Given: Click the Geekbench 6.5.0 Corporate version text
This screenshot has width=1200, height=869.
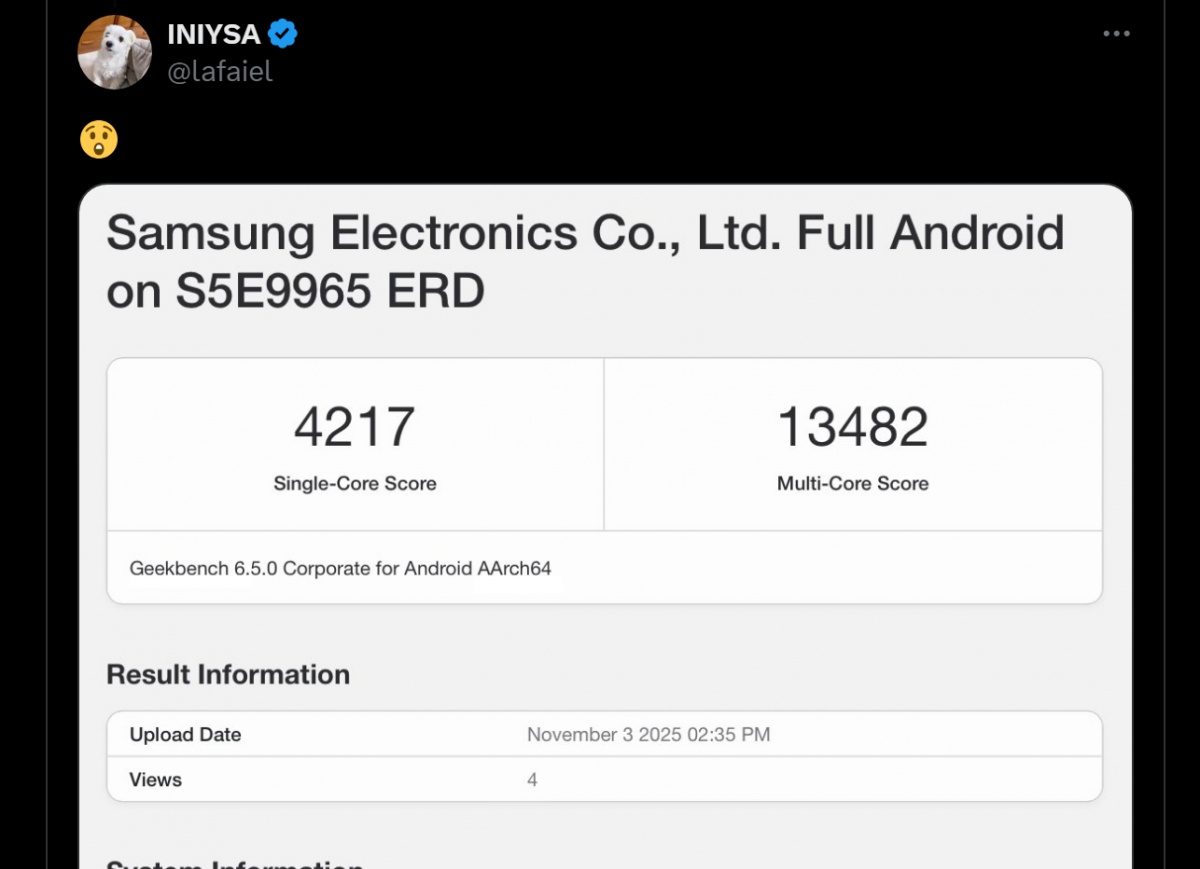Looking at the screenshot, I should click(340, 568).
